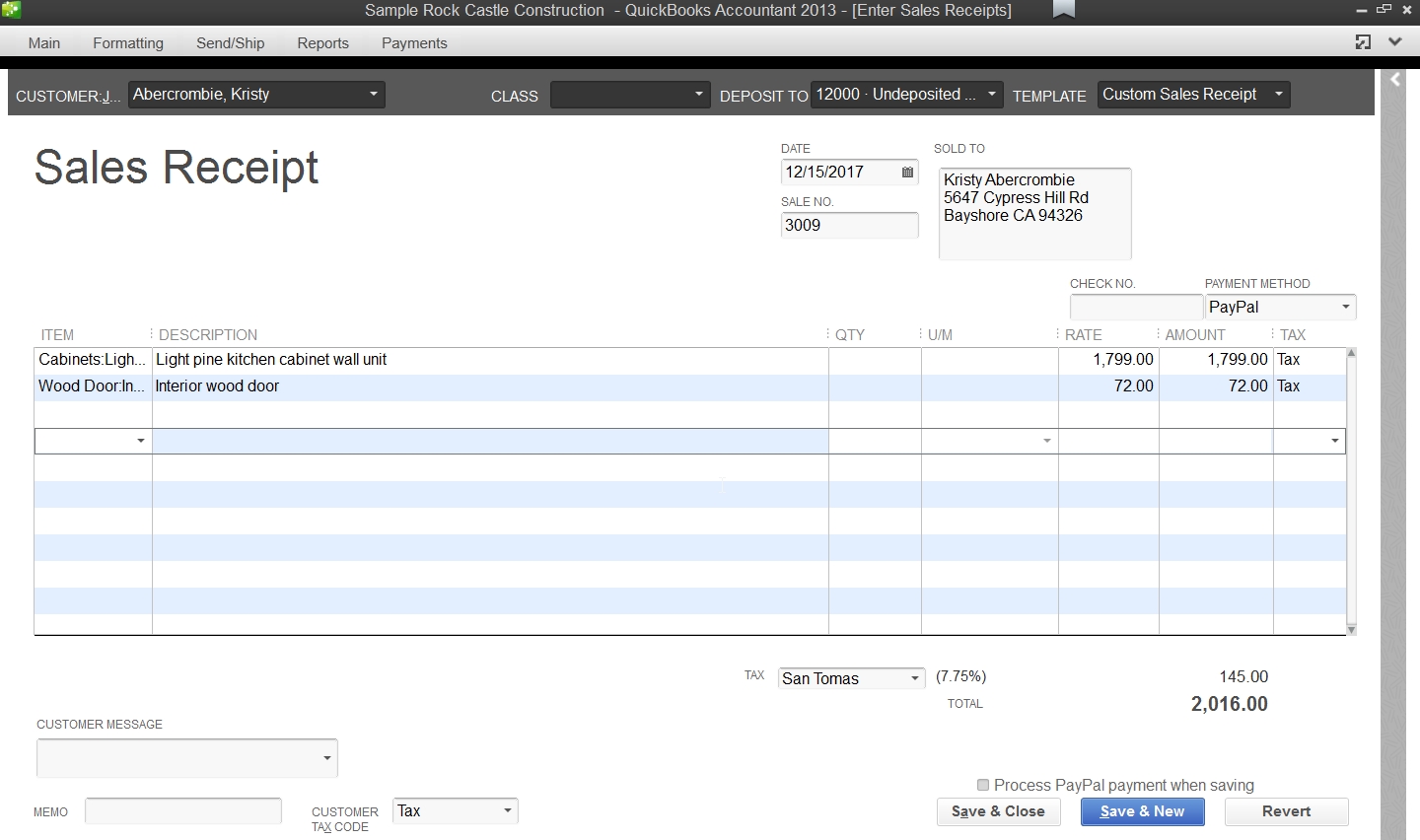Open the Class dropdown

pos(698,95)
